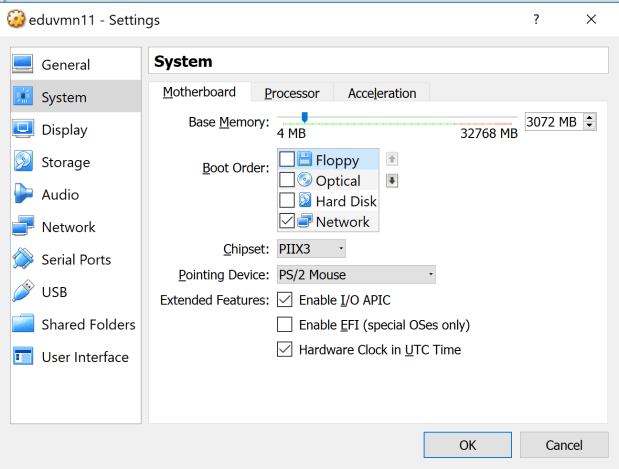Screen dimensions: 619x469
Task: Uncheck Hardware Clock in UTC Time
Action: coord(285,350)
